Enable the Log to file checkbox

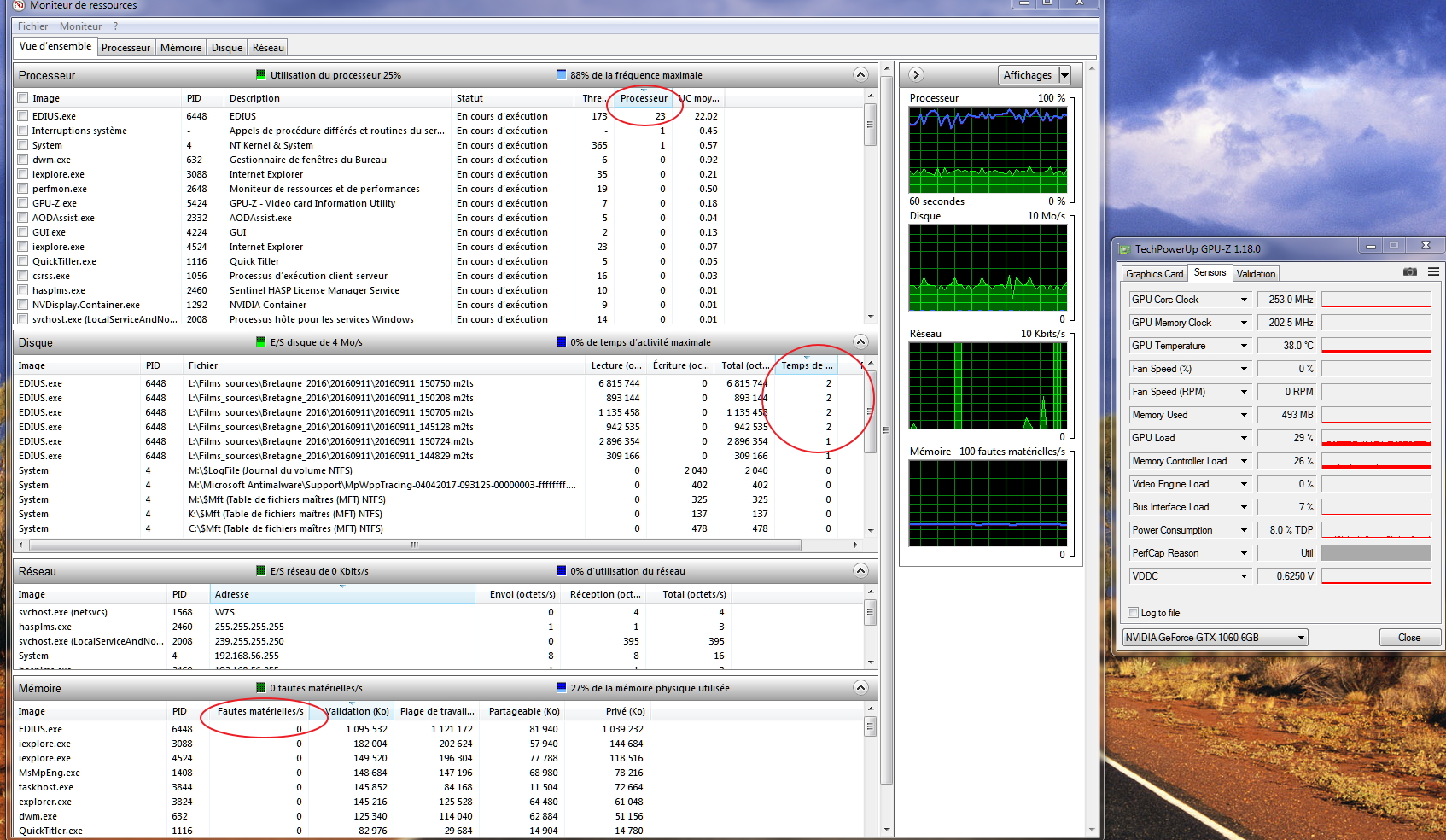tap(1133, 613)
